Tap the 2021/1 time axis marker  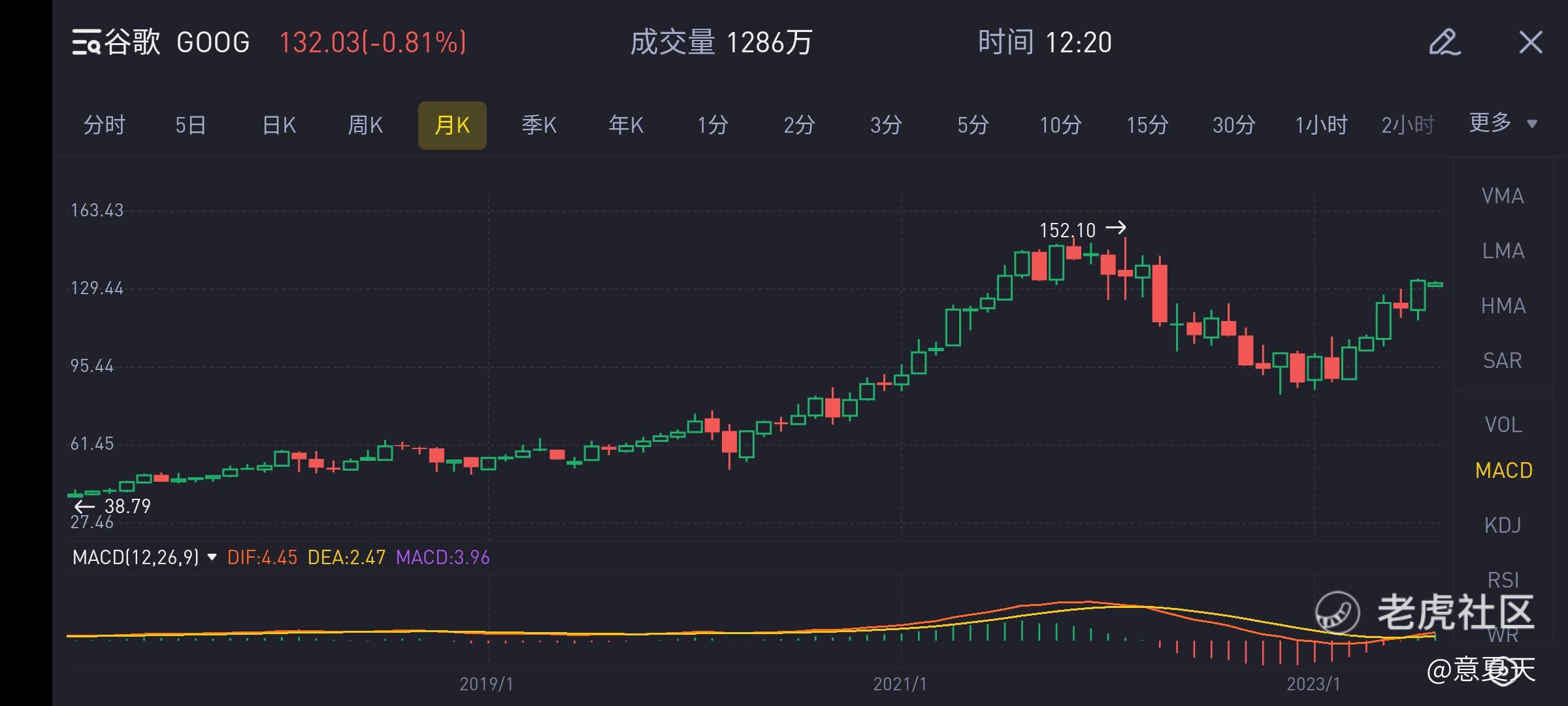[x=900, y=684]
